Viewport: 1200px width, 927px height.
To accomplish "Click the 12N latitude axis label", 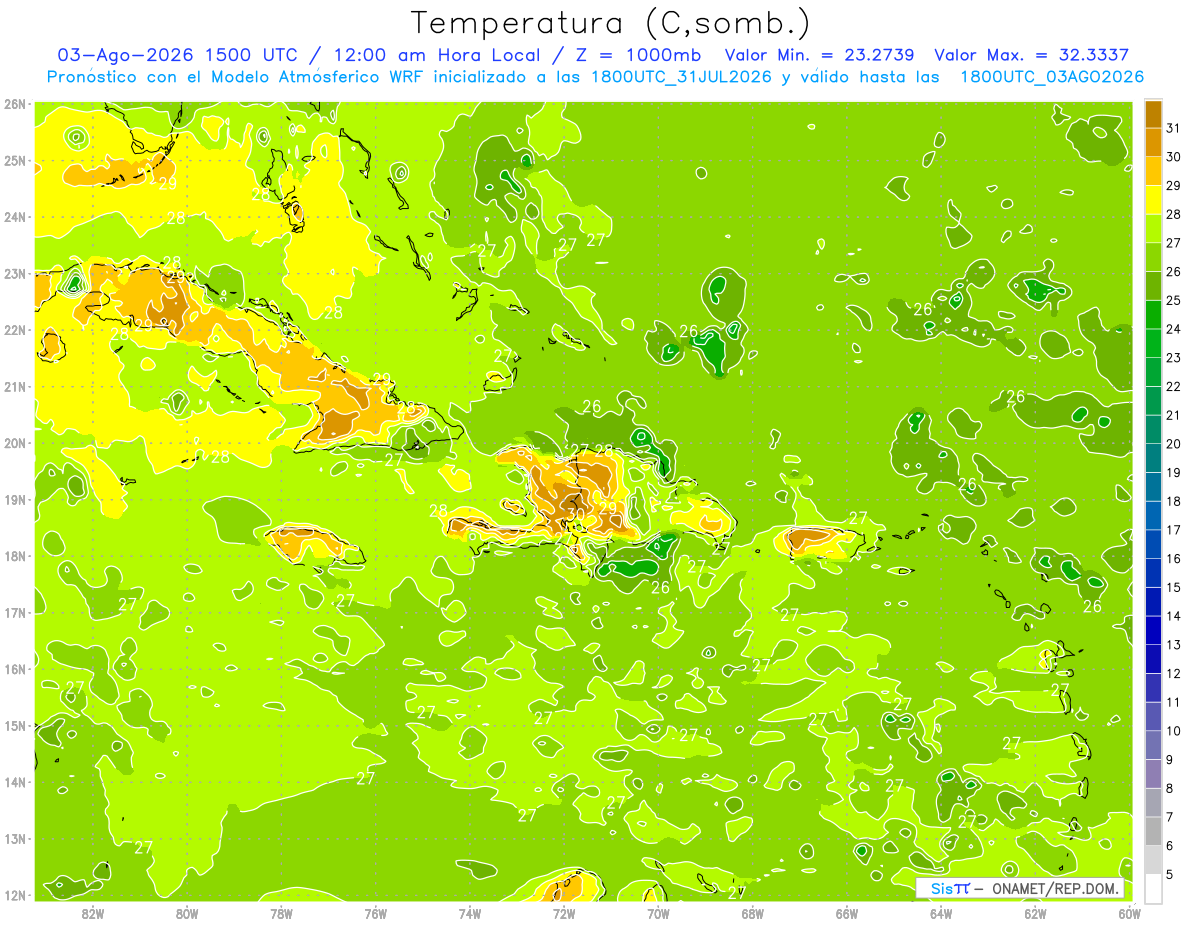I will [x=14, y=895].
